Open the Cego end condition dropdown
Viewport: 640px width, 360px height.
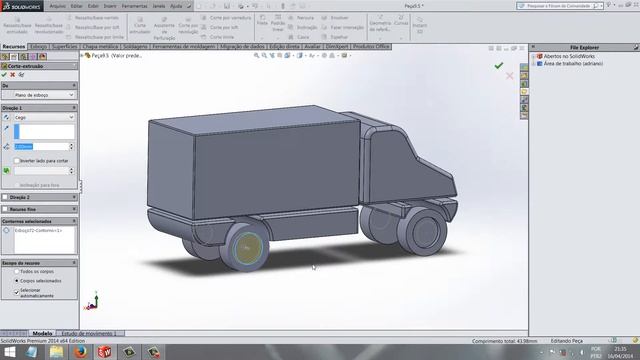point(44,118)
